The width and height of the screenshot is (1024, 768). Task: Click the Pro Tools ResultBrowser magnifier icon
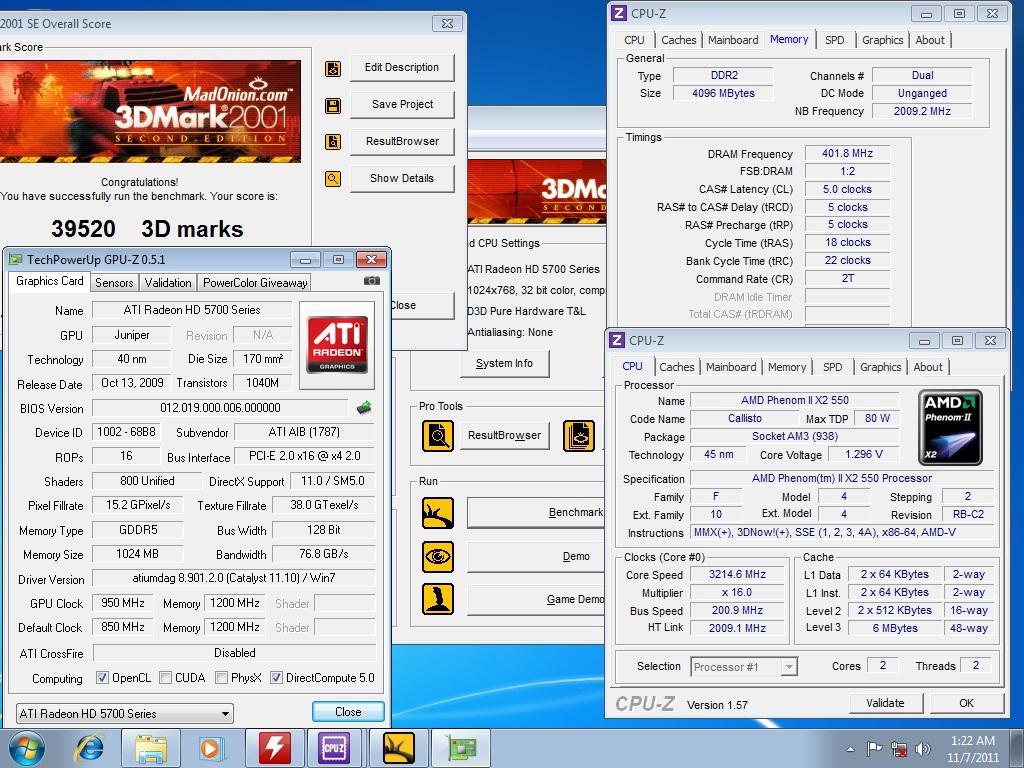[438, 436]
